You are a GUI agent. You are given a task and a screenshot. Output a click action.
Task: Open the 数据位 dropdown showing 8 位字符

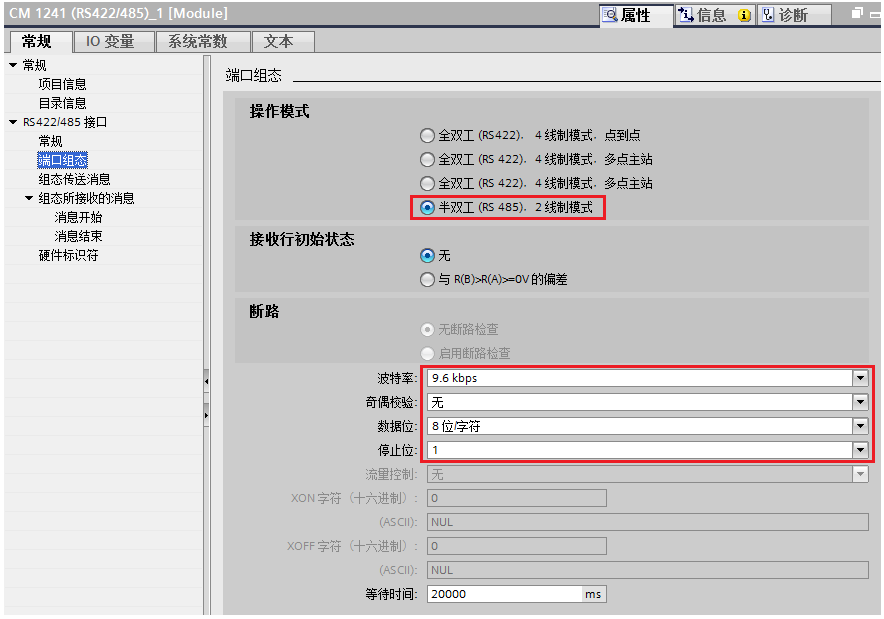click(x=859, y=426)
